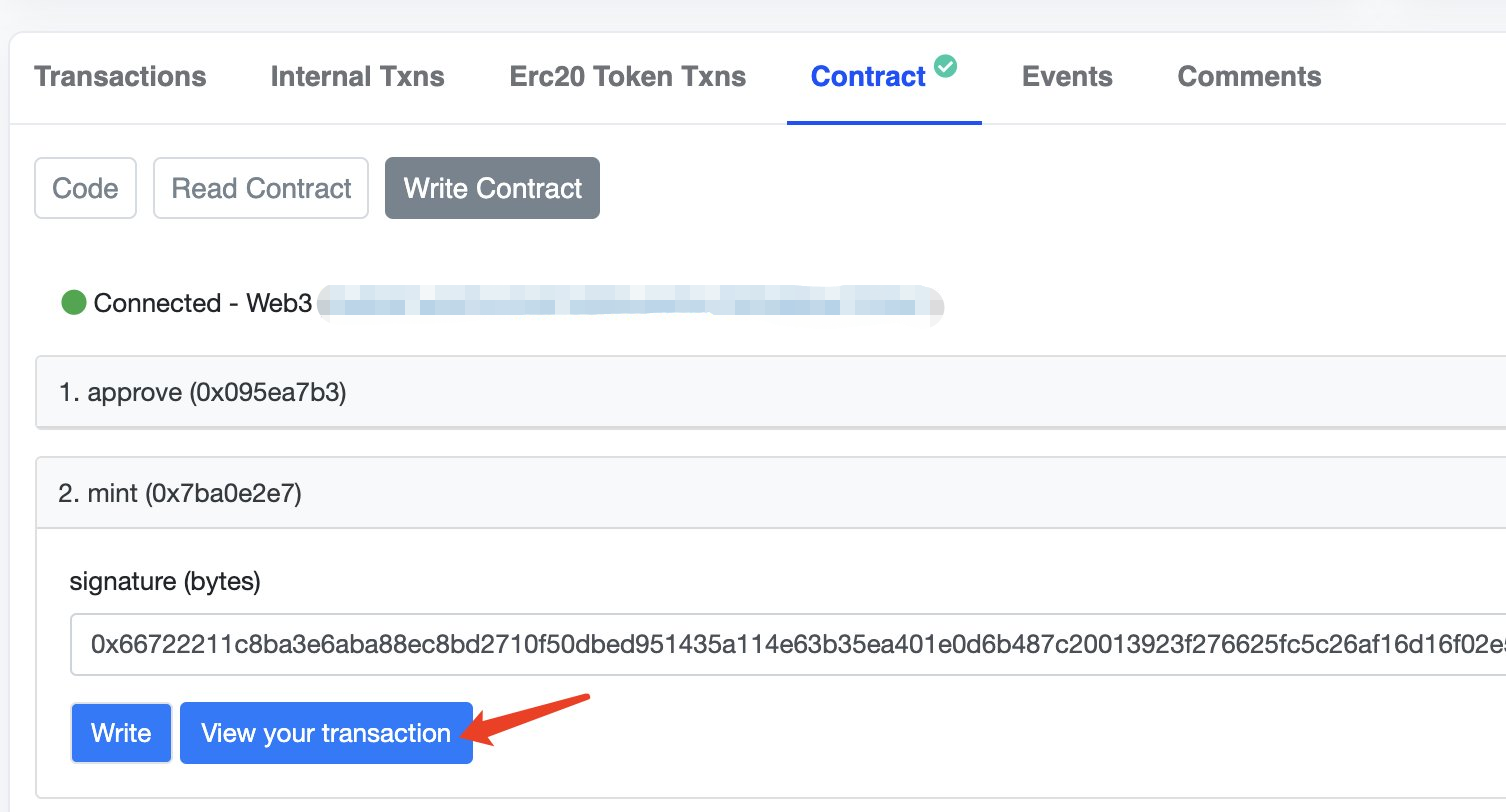Viewport: 1506px width, 812px height.
Task: Show the Comments tab
Action: tap(1249, 77)
